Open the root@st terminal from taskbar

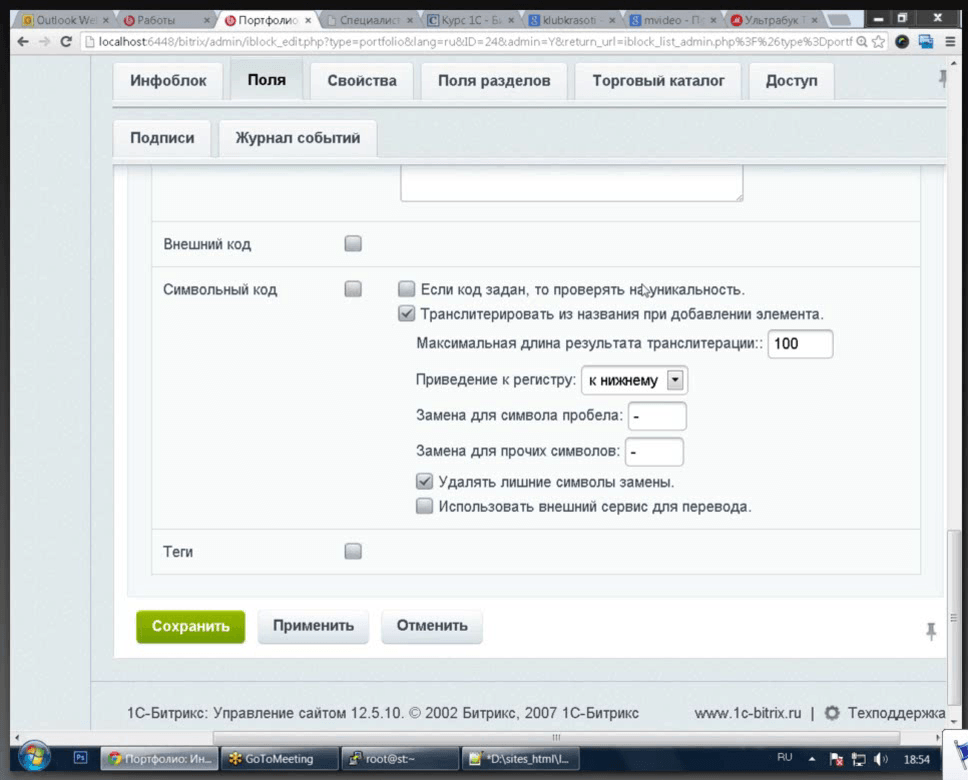click(x=399, y=758)
